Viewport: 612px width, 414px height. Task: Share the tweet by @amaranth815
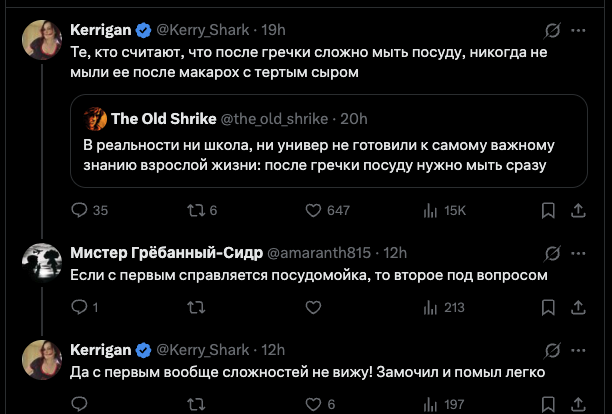click(578, 308)
